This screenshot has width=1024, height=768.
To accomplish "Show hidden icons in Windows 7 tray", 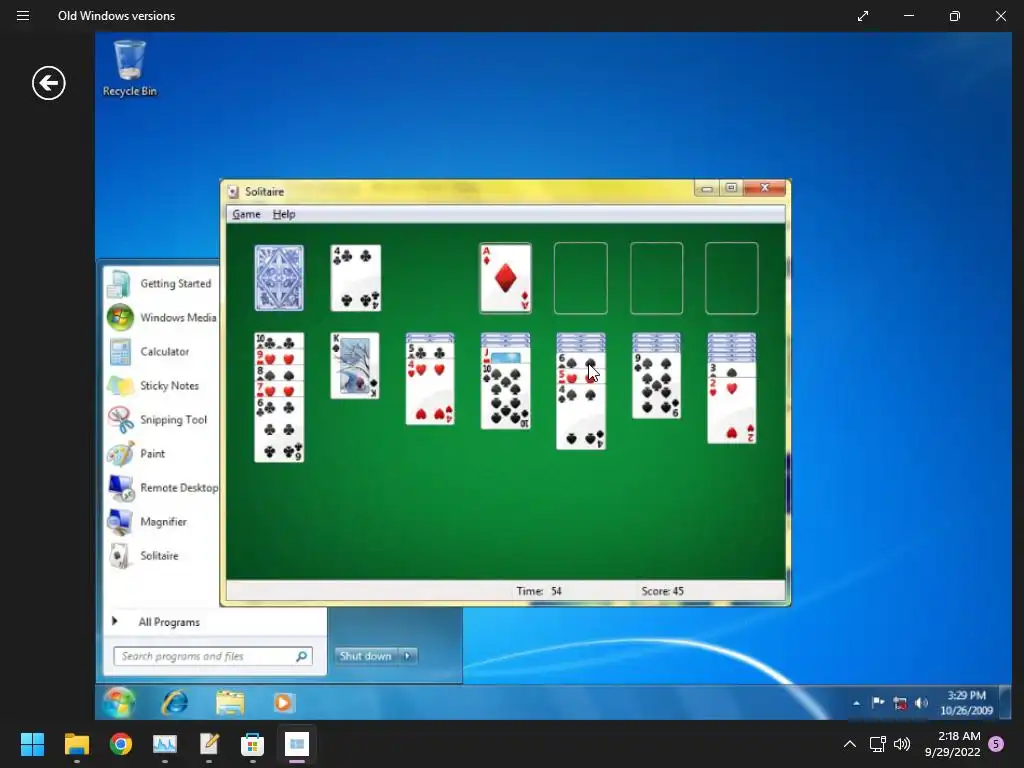I will [x=856, y=703].
